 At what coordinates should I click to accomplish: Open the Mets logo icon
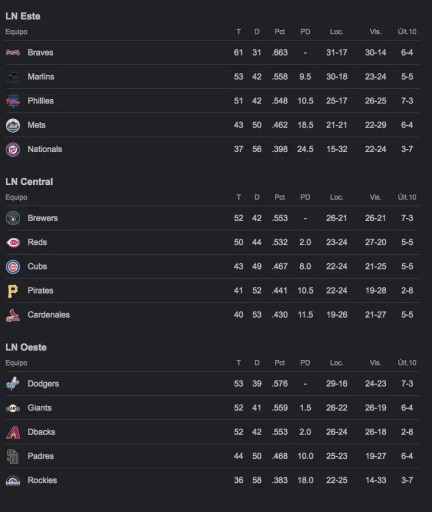point(13,125)
